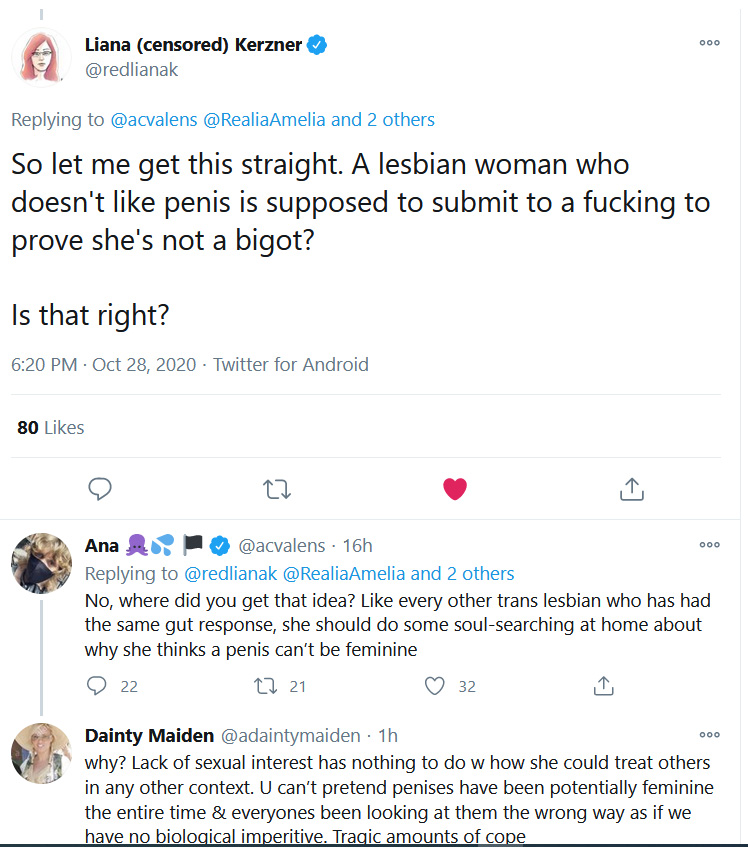Click Liana's blue verified badge
This screenshot has width=748, height=851.
pyautogui.click(x=317, y=45)
